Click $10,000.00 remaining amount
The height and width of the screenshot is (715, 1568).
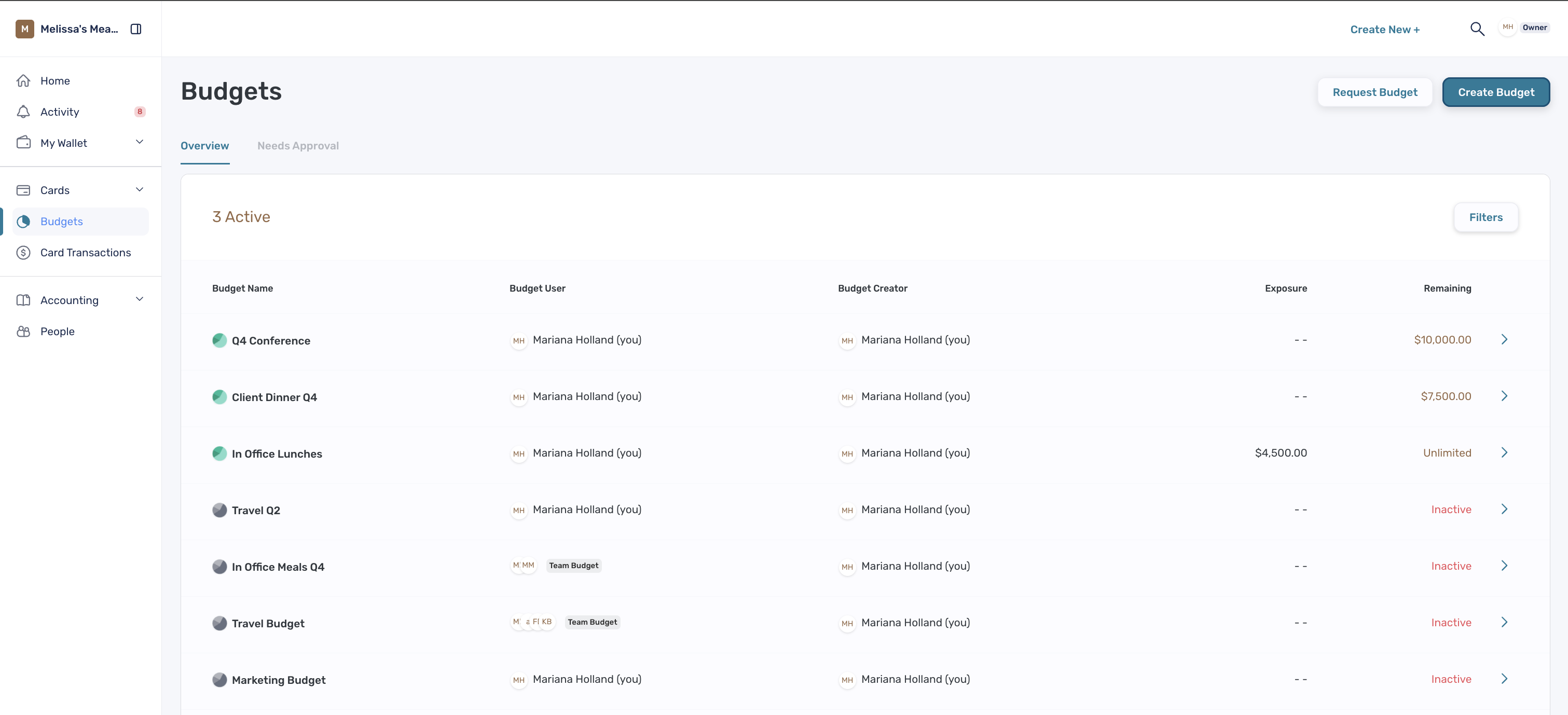(x=1442, y=339)
